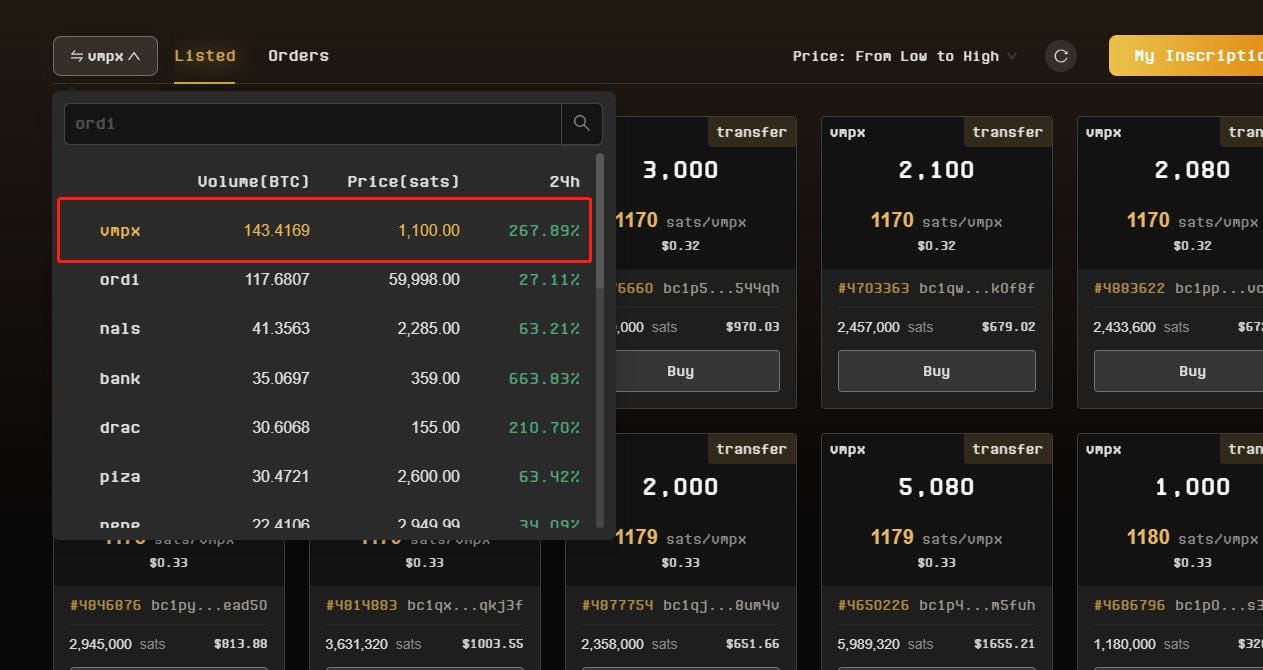Click the refresh listings icon
This screenshot has height=670, width=1263.
(x=1060, y=56)
